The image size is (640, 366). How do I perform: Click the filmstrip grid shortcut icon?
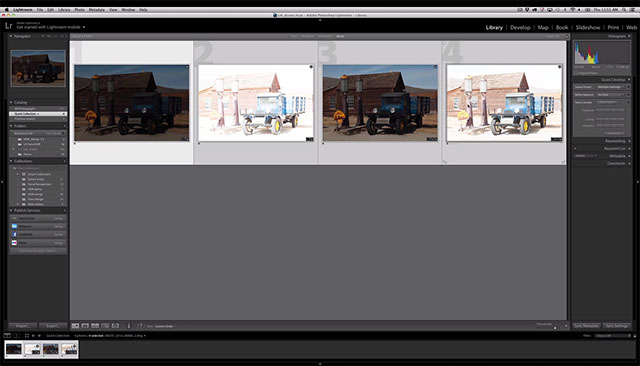(27, 335)
